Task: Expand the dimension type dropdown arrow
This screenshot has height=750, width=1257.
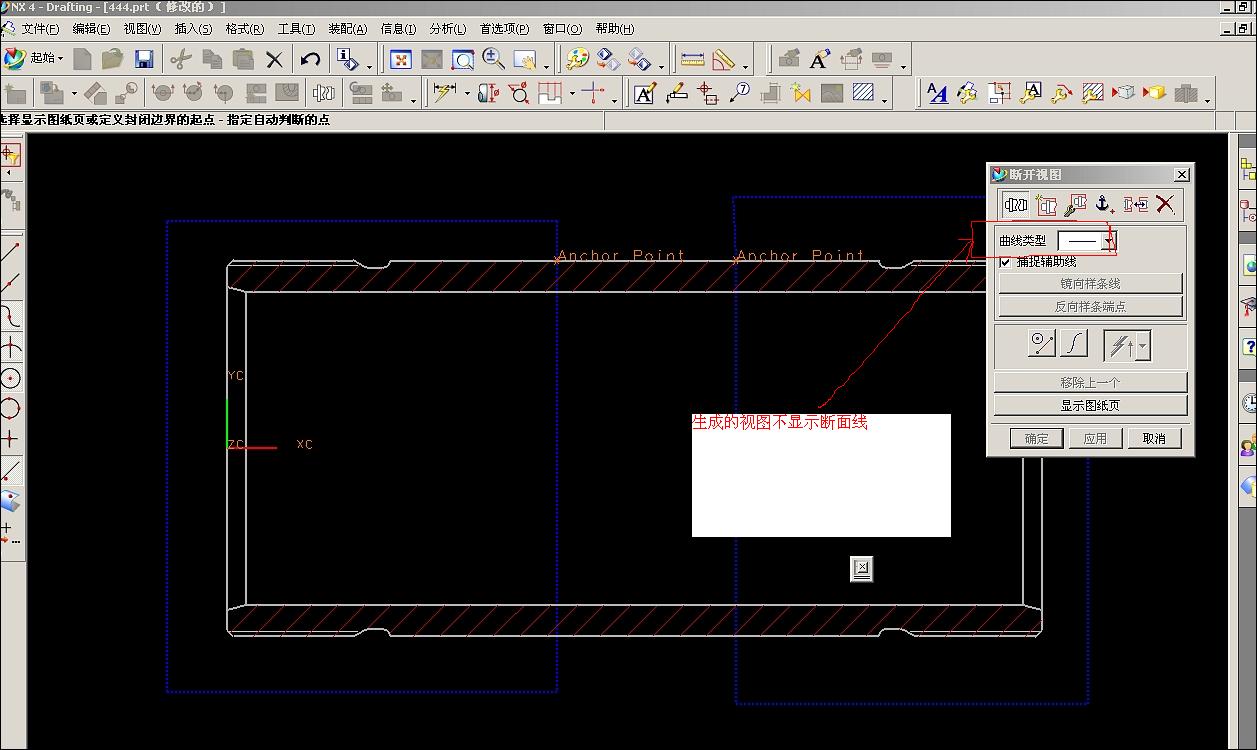Action: pos(466,93)
